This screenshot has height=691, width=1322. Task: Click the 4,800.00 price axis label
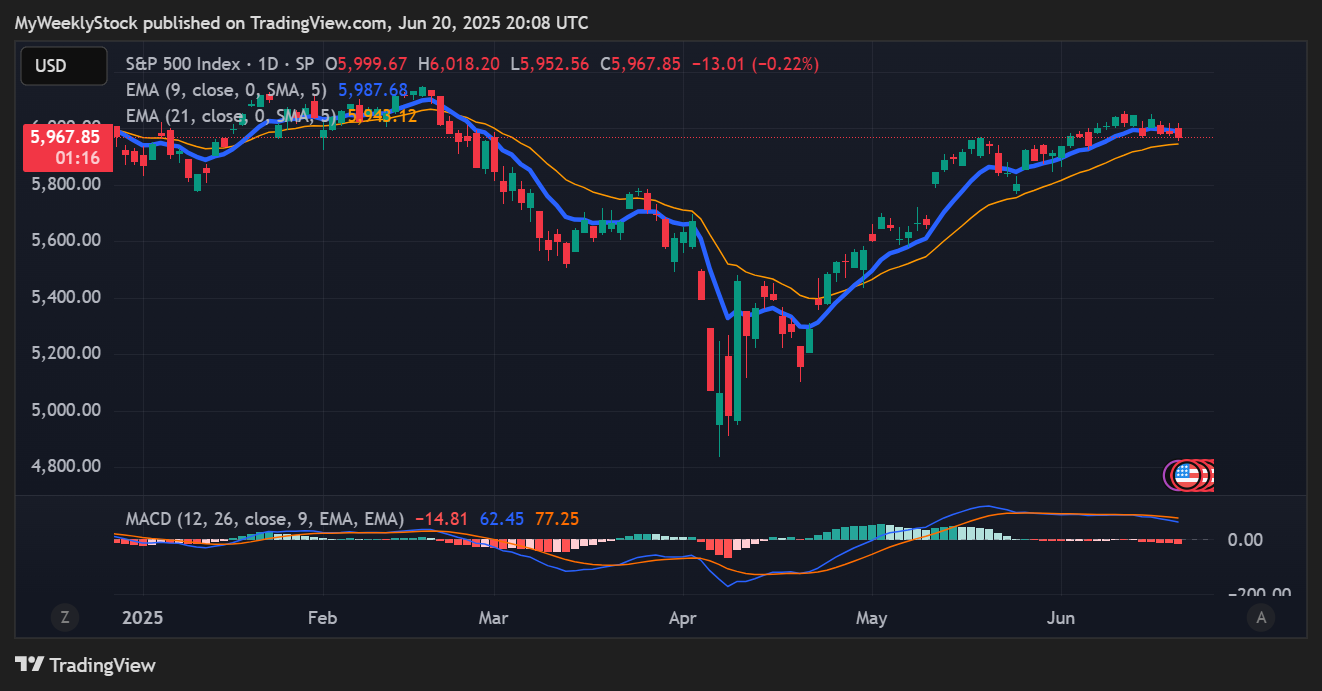point(65,466)
